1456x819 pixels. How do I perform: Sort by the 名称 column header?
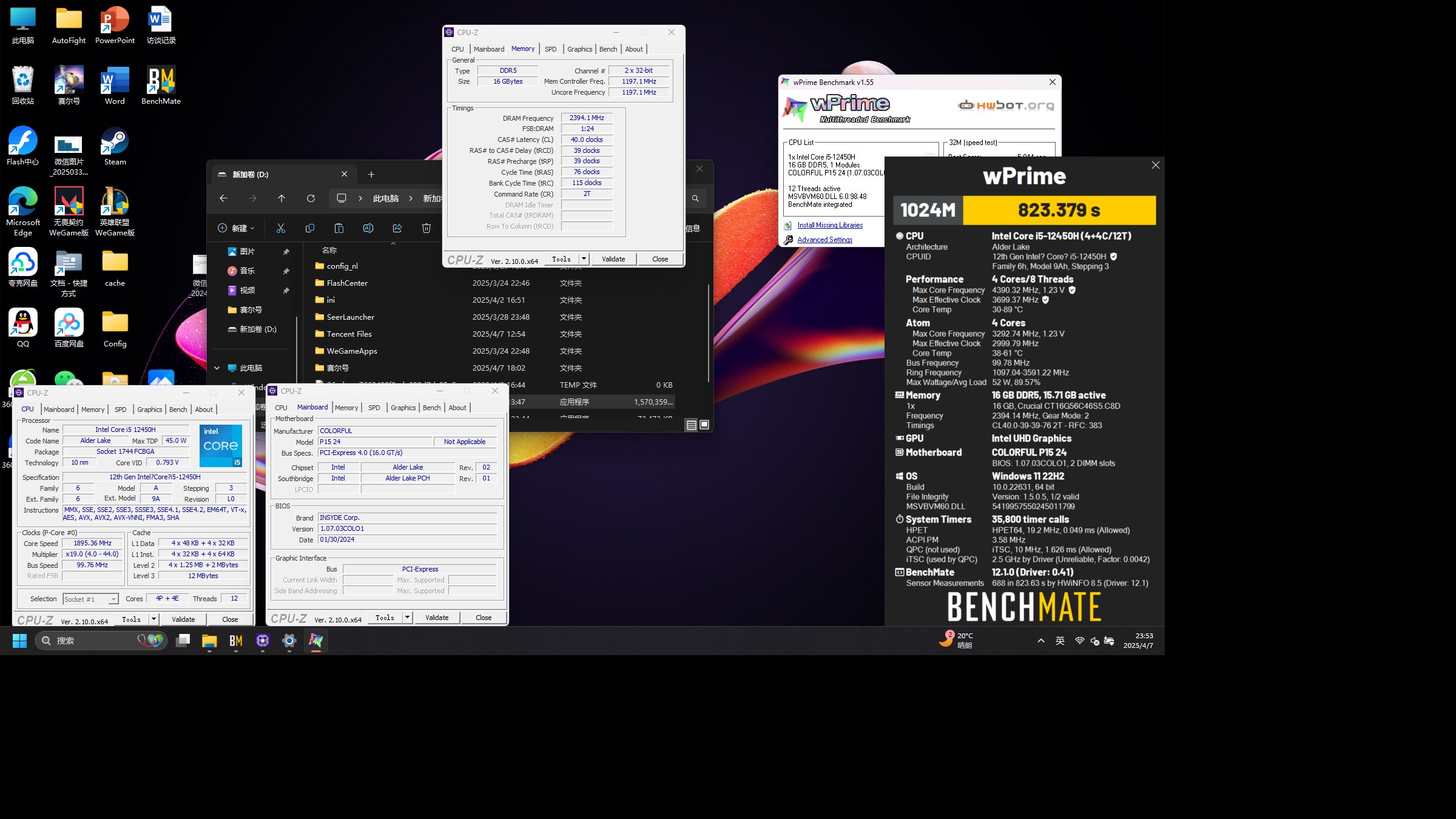(329, 251)
